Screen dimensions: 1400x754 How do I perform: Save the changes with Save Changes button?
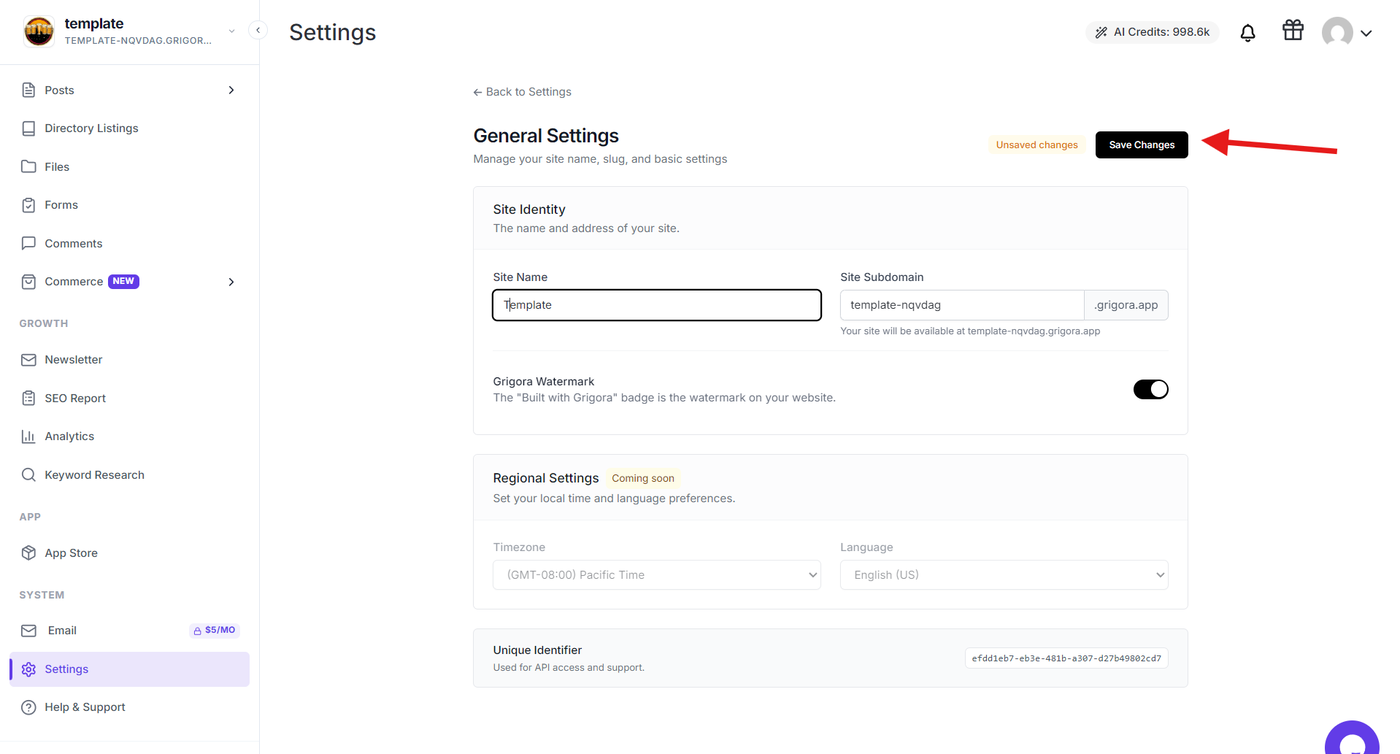[x=1141, y=145]
